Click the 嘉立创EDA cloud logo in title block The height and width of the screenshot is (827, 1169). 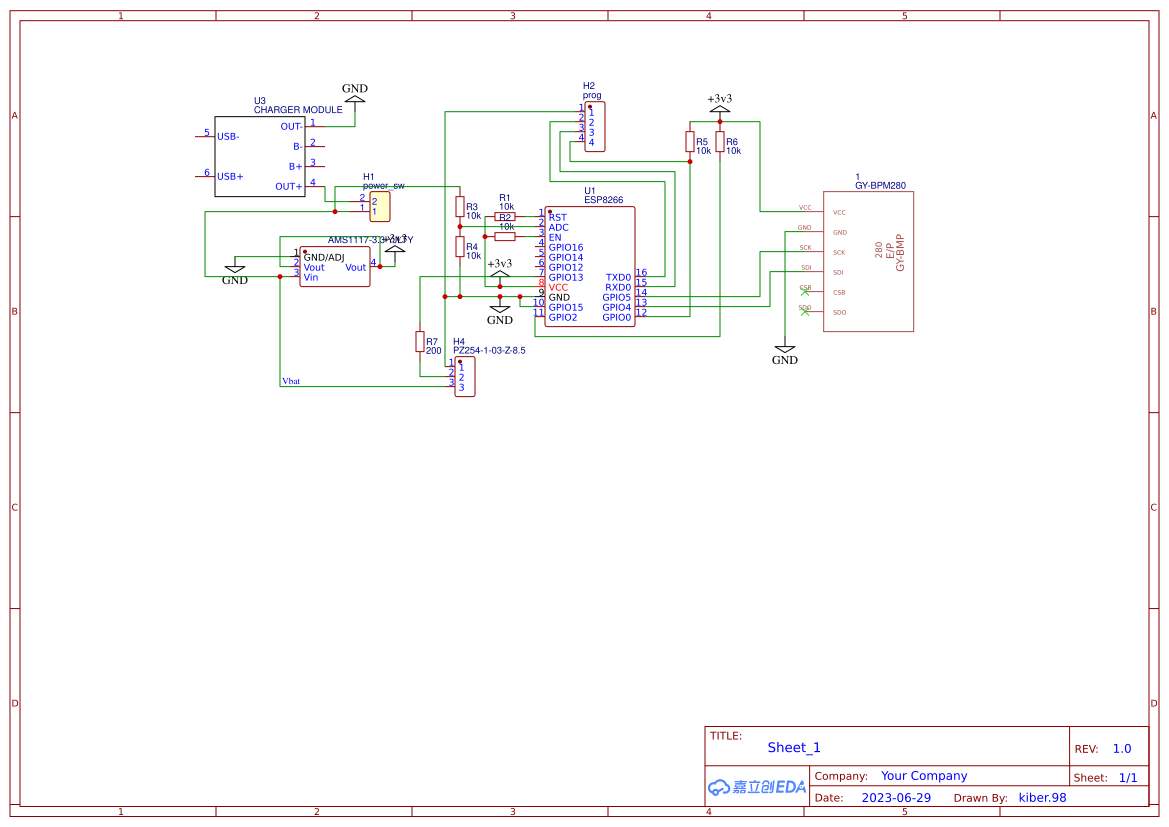[x=757, y=787]
